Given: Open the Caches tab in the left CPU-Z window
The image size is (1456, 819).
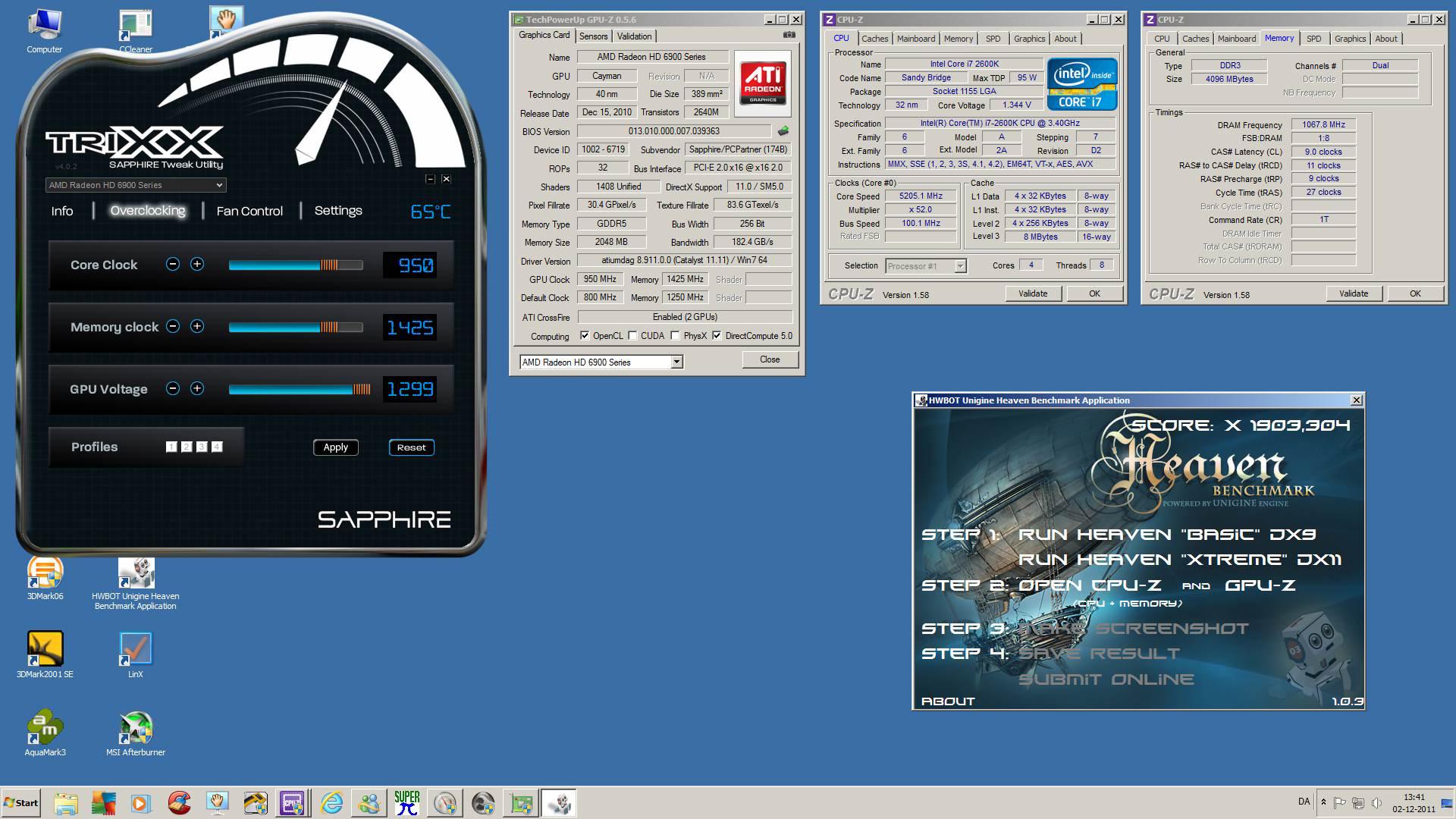Looking at the screenshot, I should point(874,39).
